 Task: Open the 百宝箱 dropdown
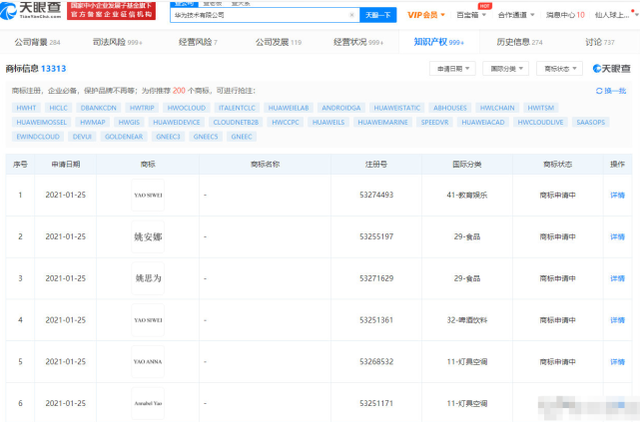pos(471,15)
